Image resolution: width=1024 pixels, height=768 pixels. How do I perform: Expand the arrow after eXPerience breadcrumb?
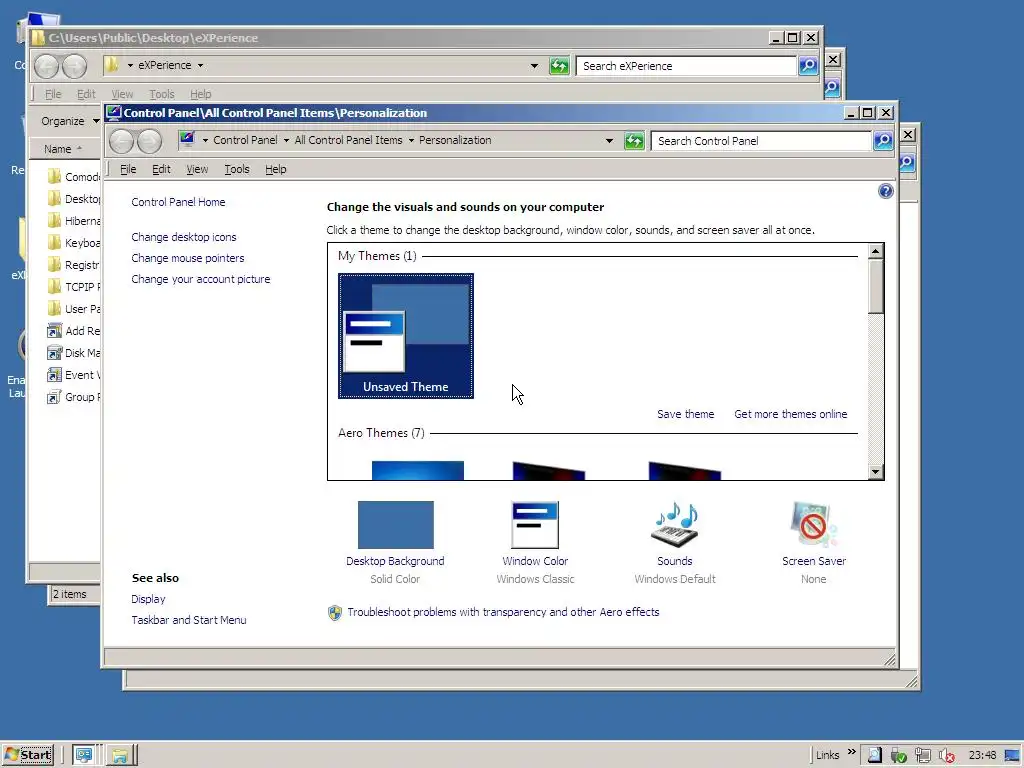(200, 65)
